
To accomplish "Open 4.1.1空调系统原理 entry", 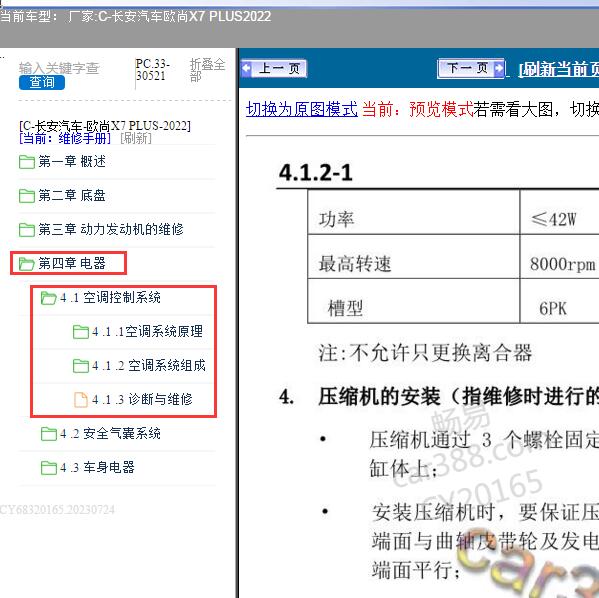I will point(147,331).
